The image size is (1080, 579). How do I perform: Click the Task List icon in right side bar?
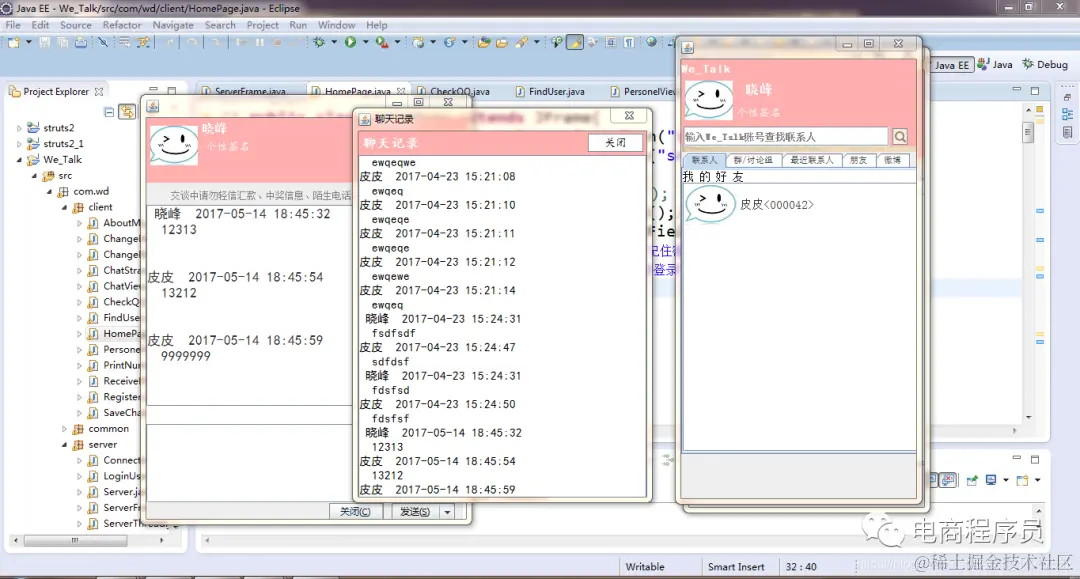(x=1067, y=132)
